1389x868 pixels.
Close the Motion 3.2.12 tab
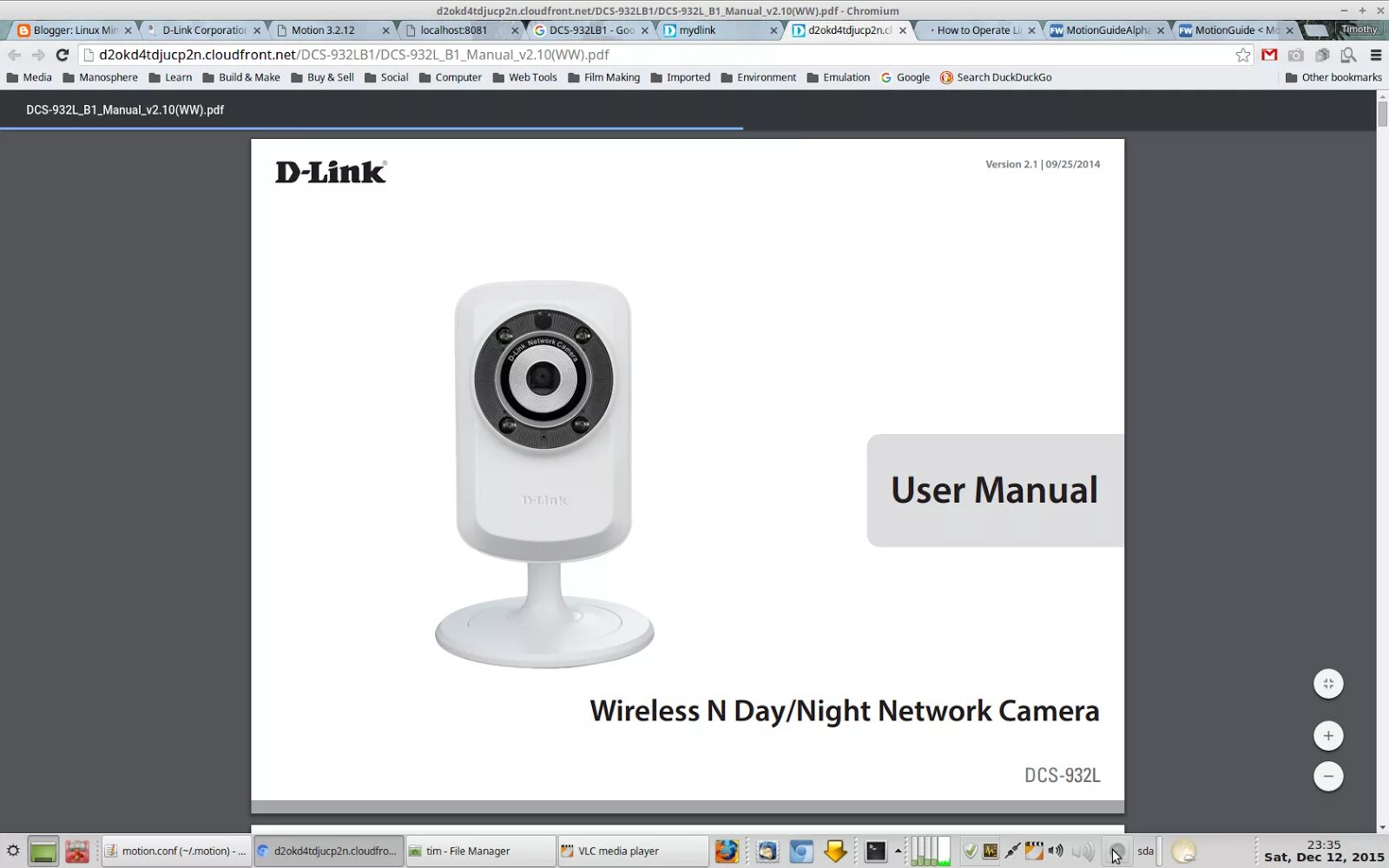coord(386,30)
